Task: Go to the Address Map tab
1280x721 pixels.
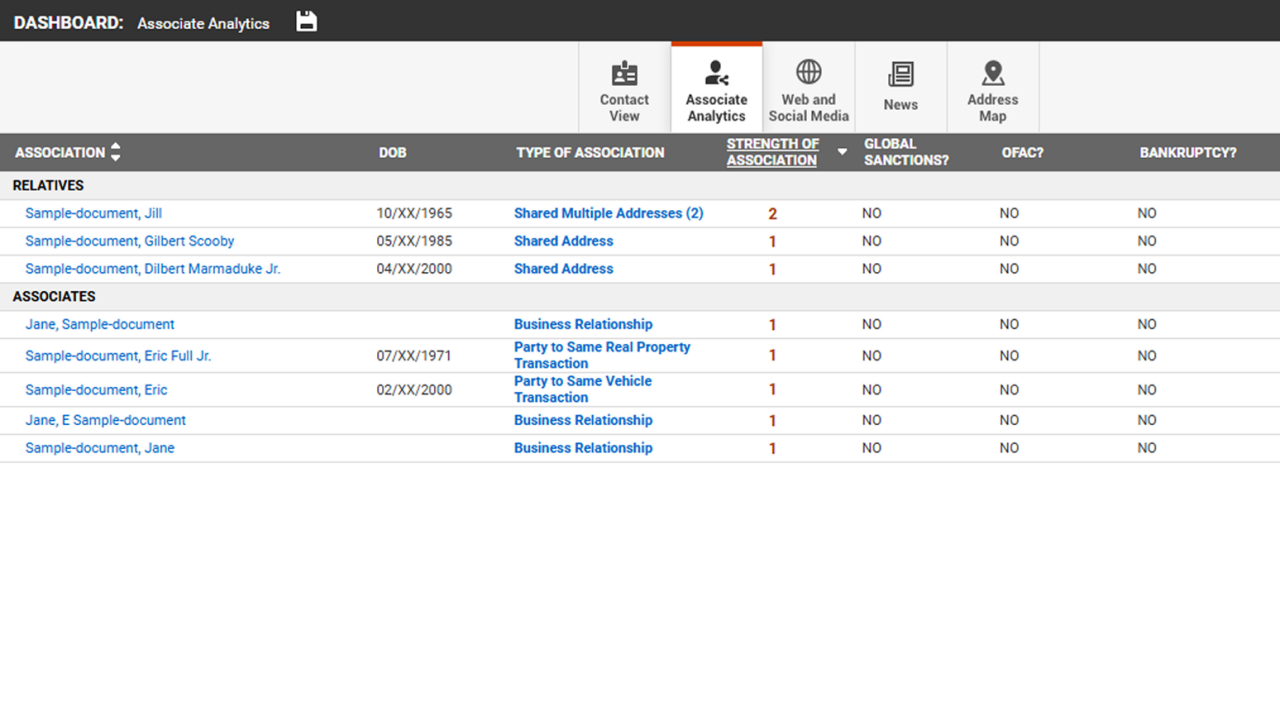Action: tap(992, 88)
